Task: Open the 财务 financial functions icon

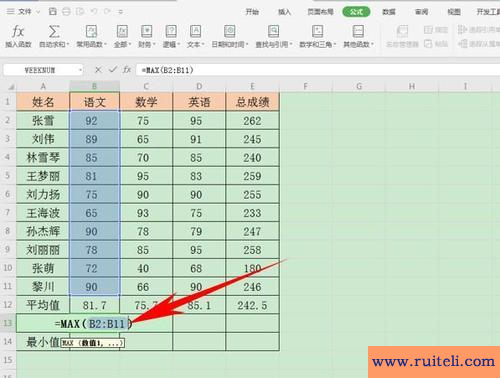Action: [x=147, y=32]
